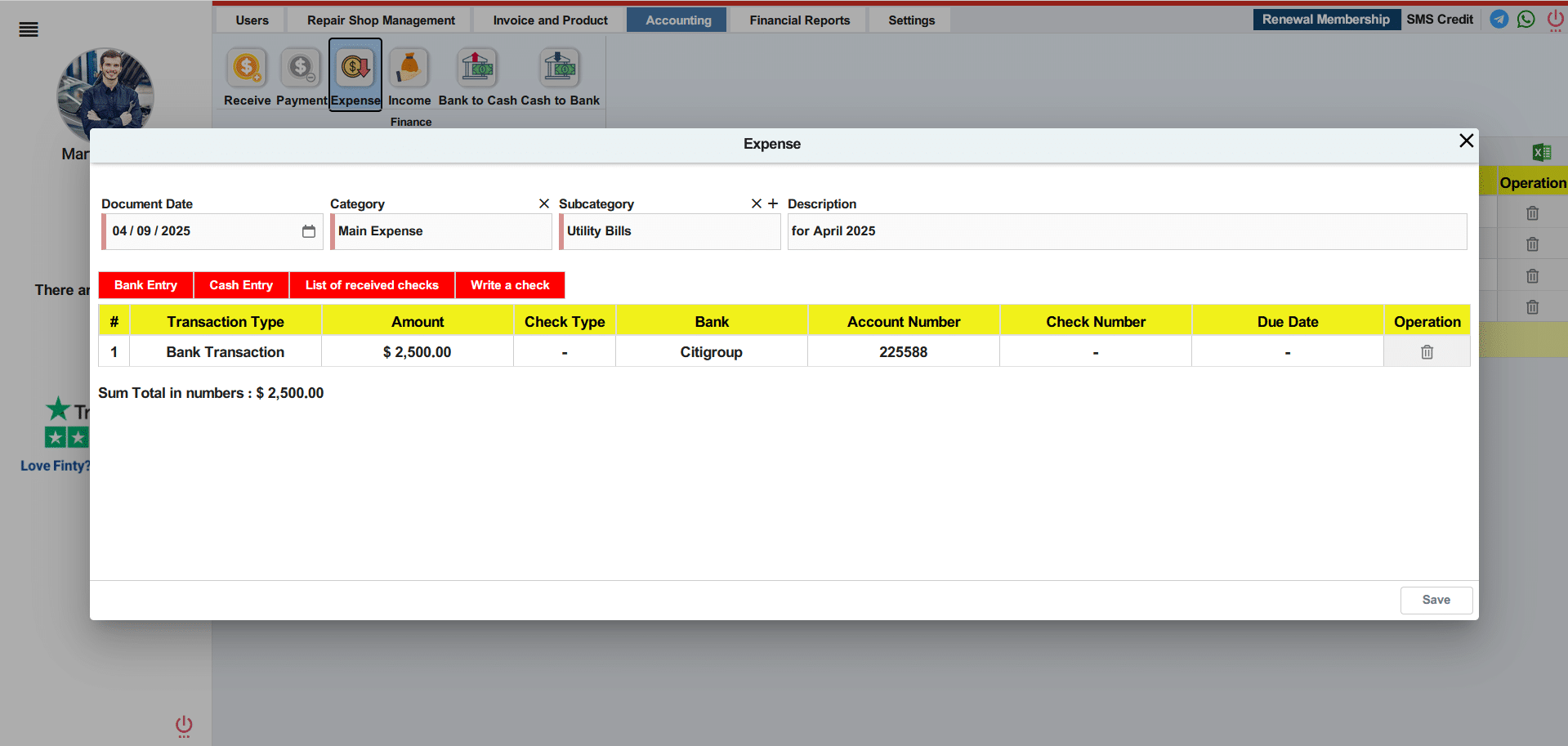The image size is (1568, 746).
Task: Click the sidebar bottom power icon
Action: (x=184, y=726)
